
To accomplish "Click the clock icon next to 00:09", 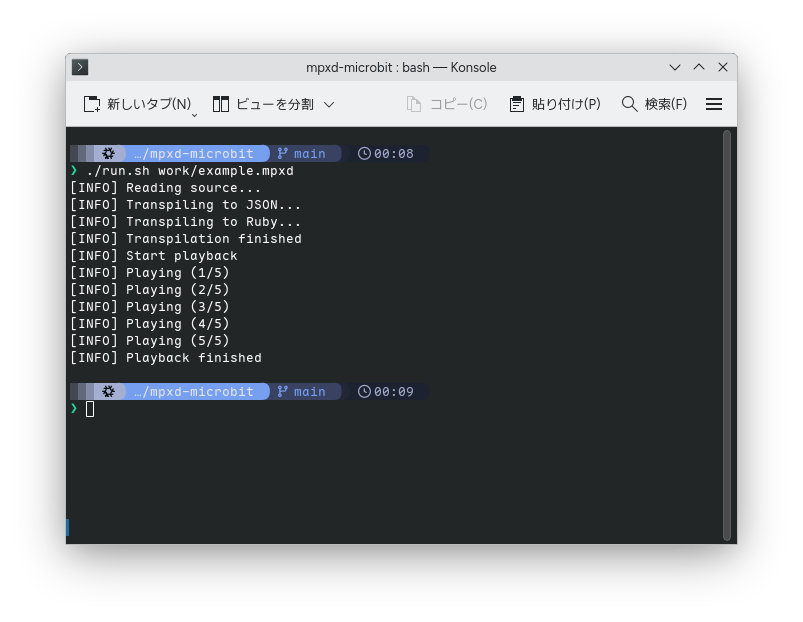I will [364, 392].
